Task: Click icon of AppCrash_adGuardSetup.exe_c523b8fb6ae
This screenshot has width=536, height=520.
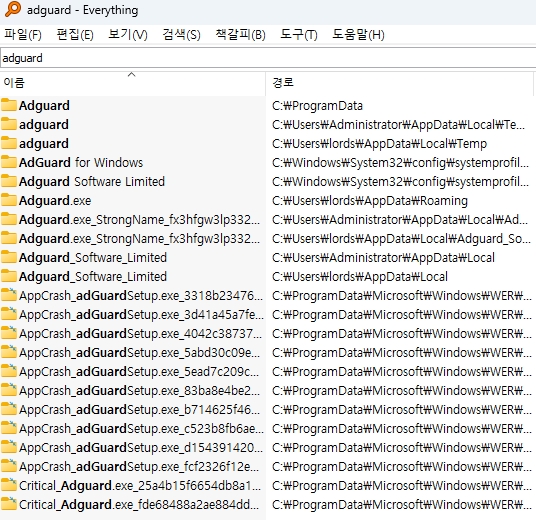Action: [x=9, y=428]
